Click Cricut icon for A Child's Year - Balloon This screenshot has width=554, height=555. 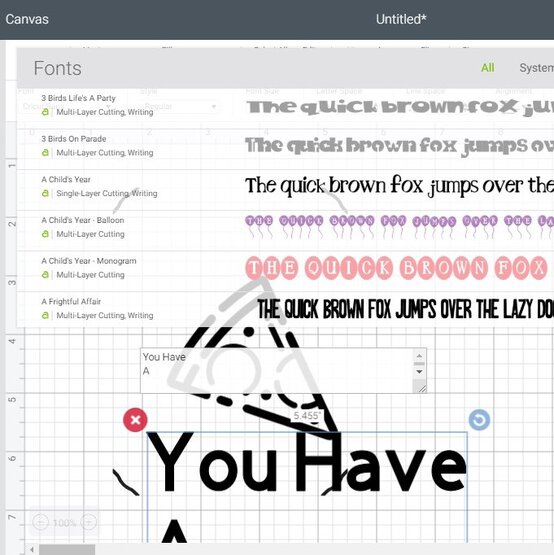45,234
